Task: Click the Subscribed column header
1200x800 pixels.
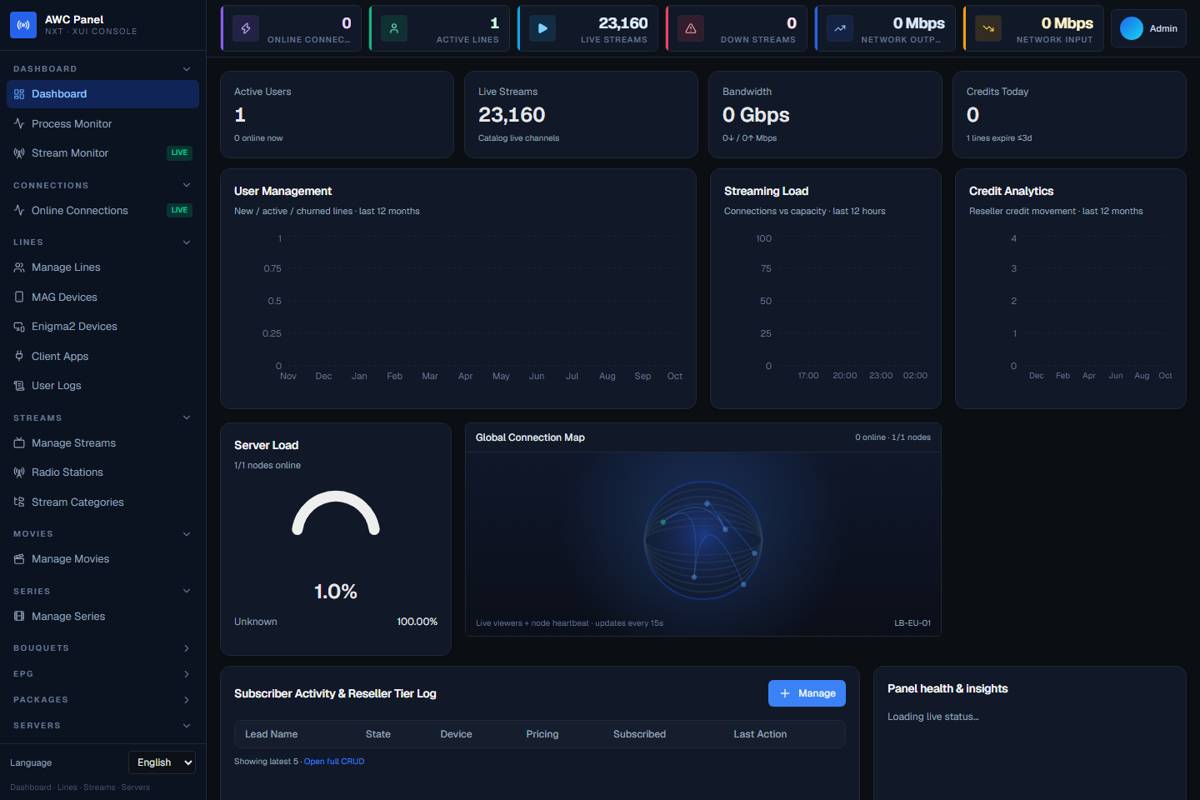Action: tap(639, 734)
